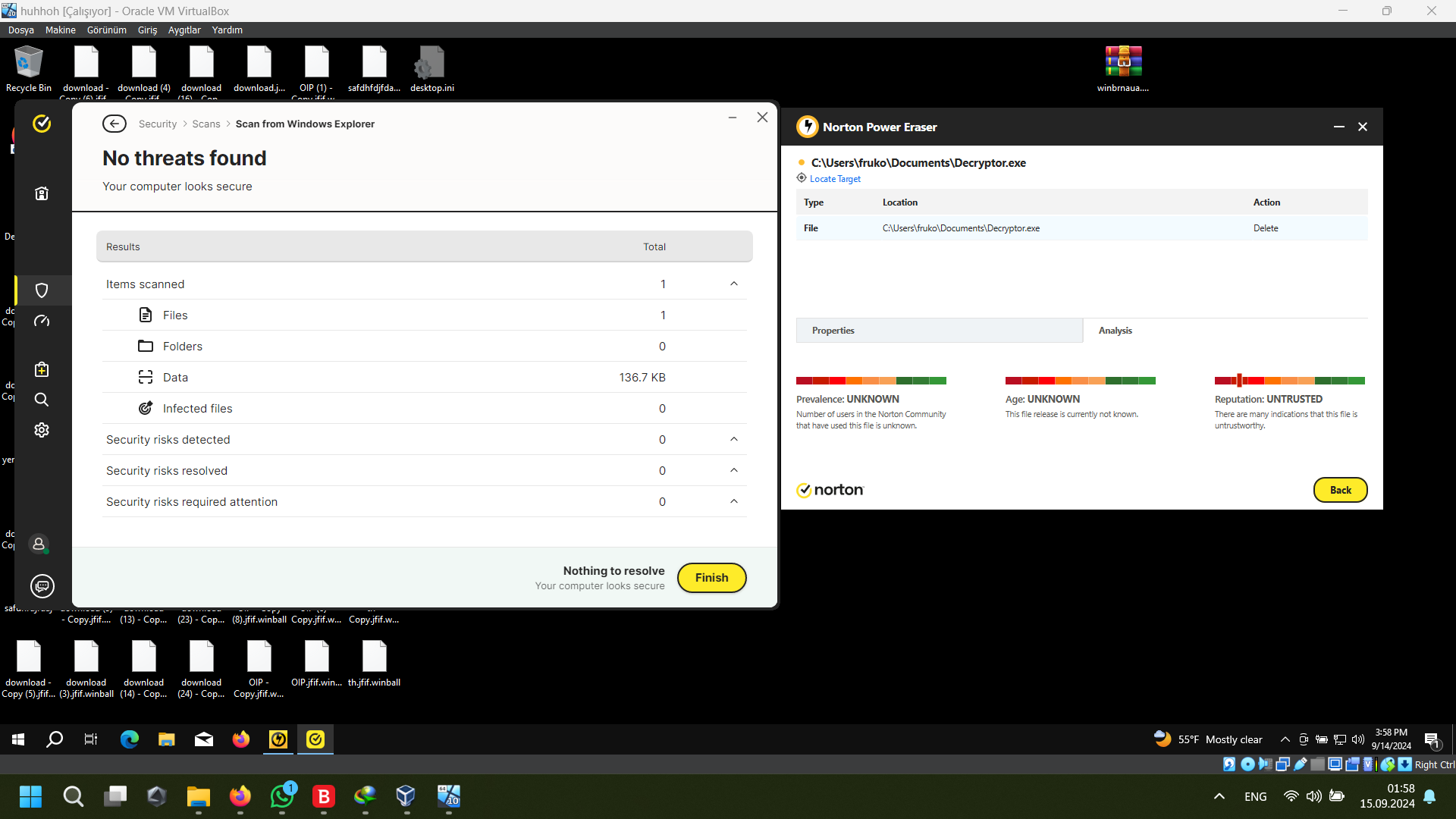Image resolution: width=1456 pixels, height=819 pixels.
Task: Click the ENG language indicator on host
Action: pos(1256,796)
